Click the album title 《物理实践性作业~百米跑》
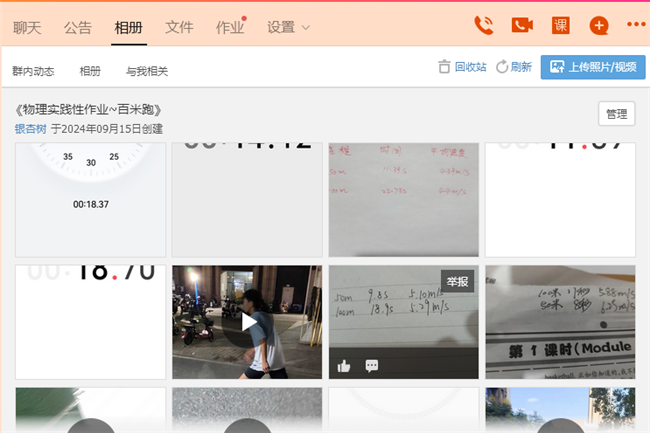650x433 pixels. [88, 110]
